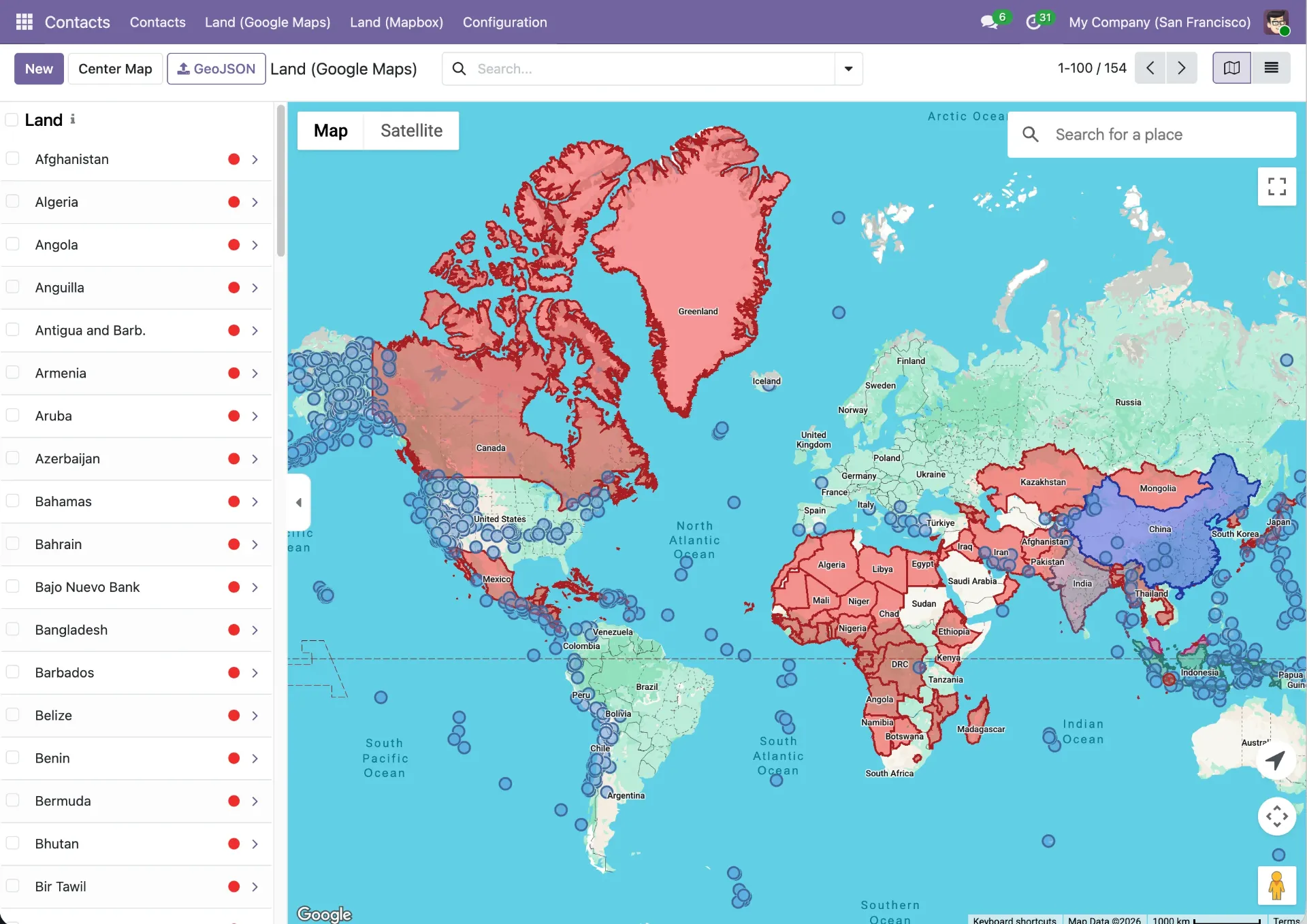The width and height of the screenshot is (1307, 924).
Task: Expand the Bir Tawil row chevron
Action: pos(255,887)
